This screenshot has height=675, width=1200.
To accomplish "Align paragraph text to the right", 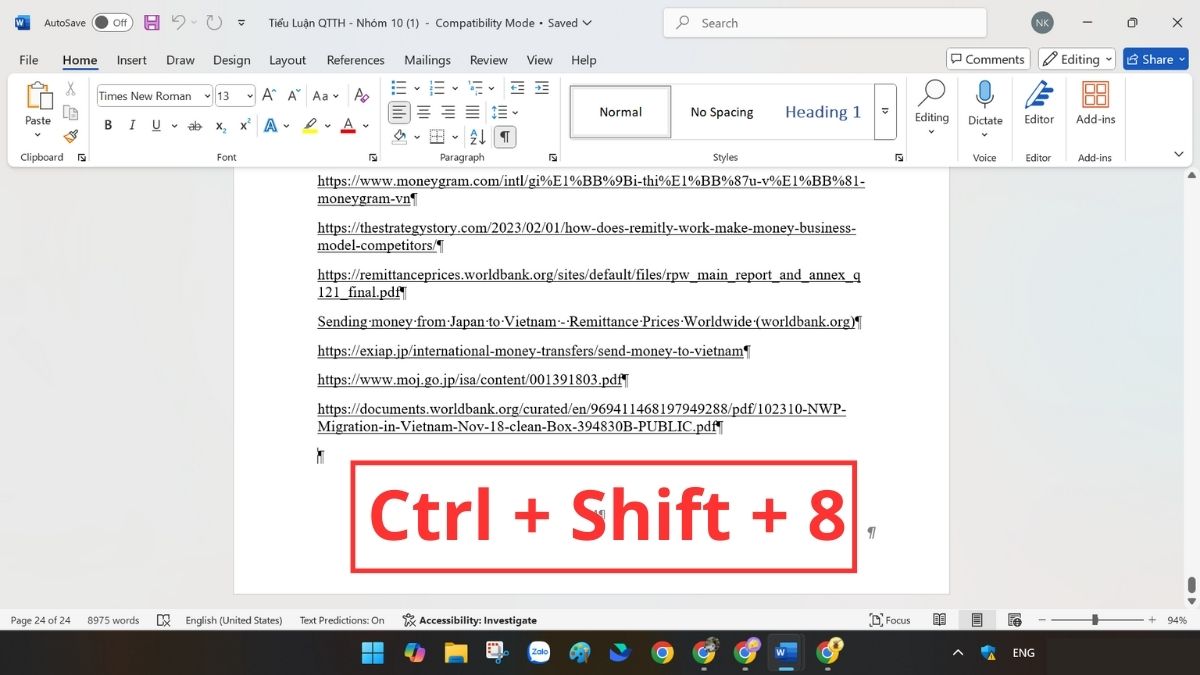I will 448,112.
